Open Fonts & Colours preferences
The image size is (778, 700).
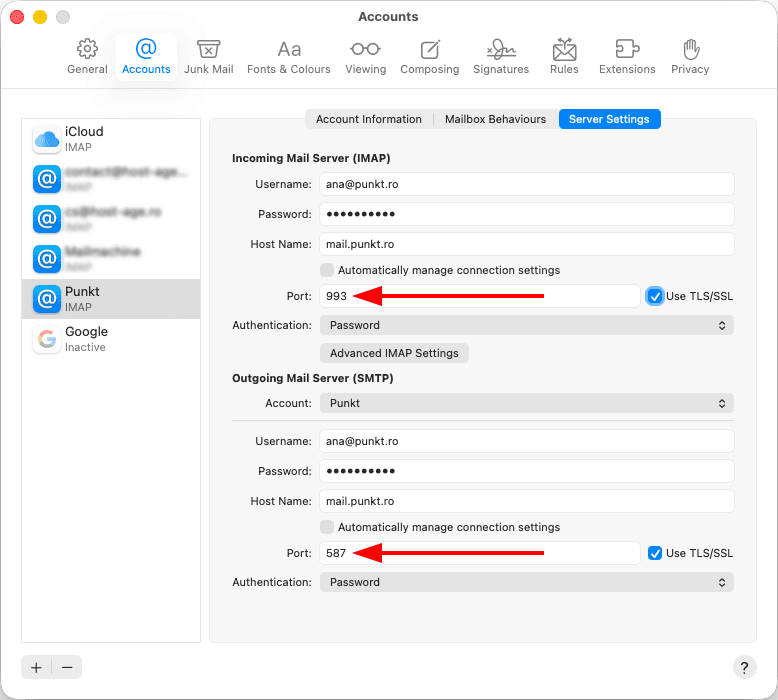pyautogui.click(x=289, y=57)
